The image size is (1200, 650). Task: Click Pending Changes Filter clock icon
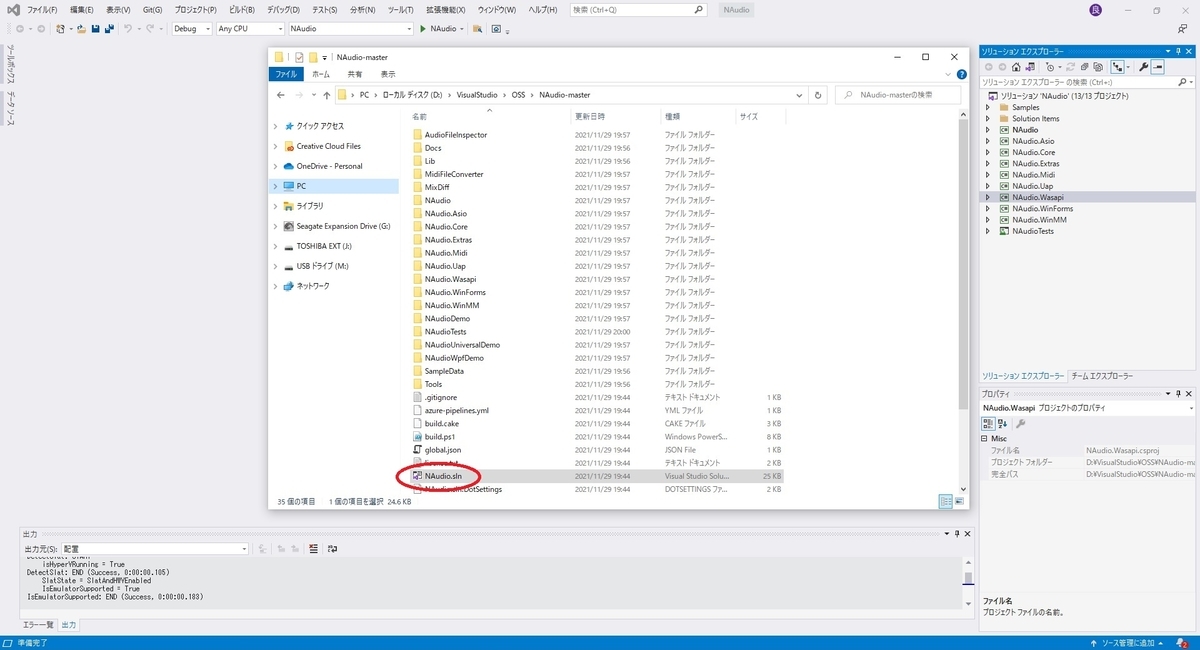[x=1052, y=66]
